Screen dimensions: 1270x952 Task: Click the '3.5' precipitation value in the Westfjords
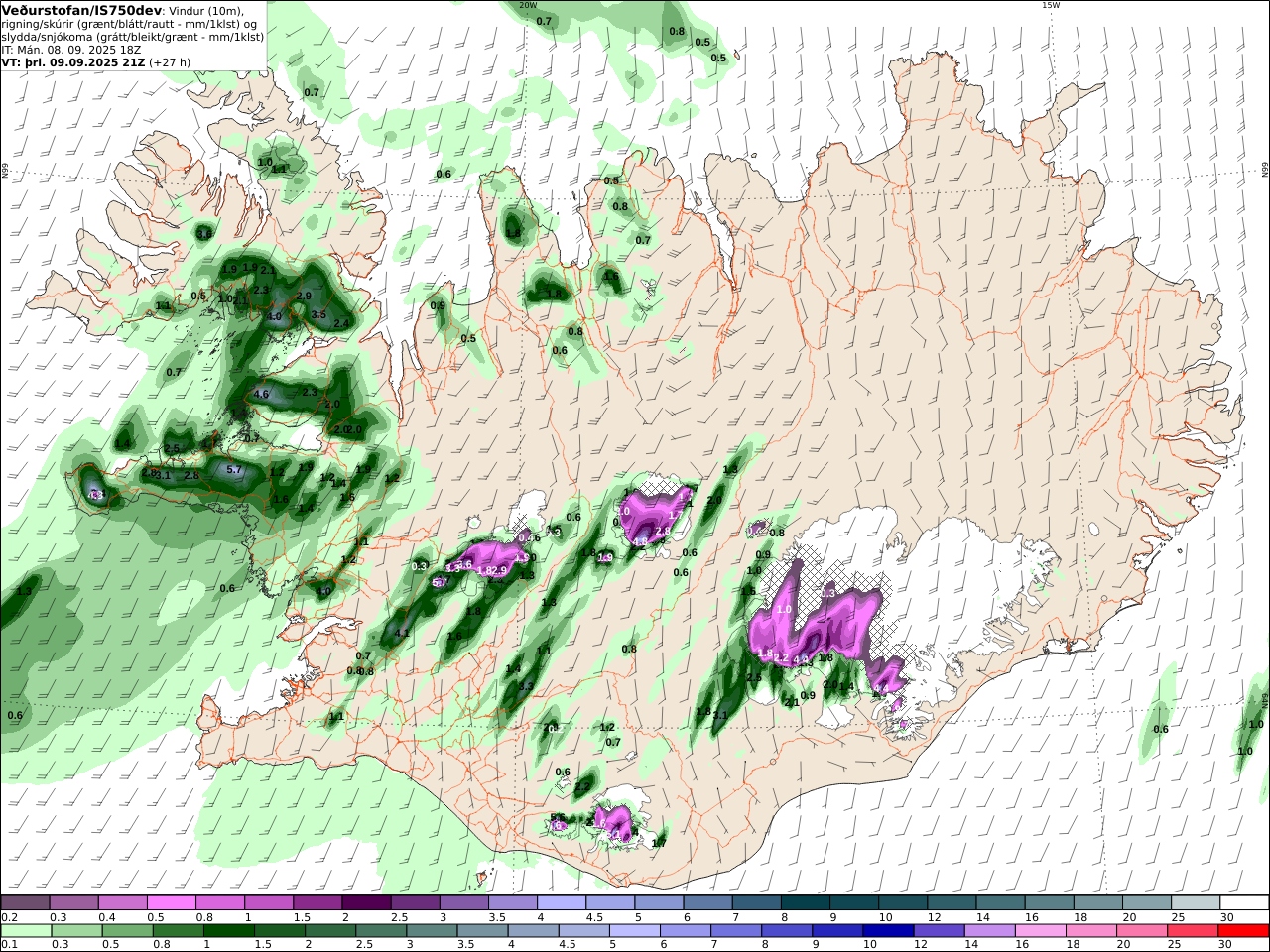coord(318,314)
